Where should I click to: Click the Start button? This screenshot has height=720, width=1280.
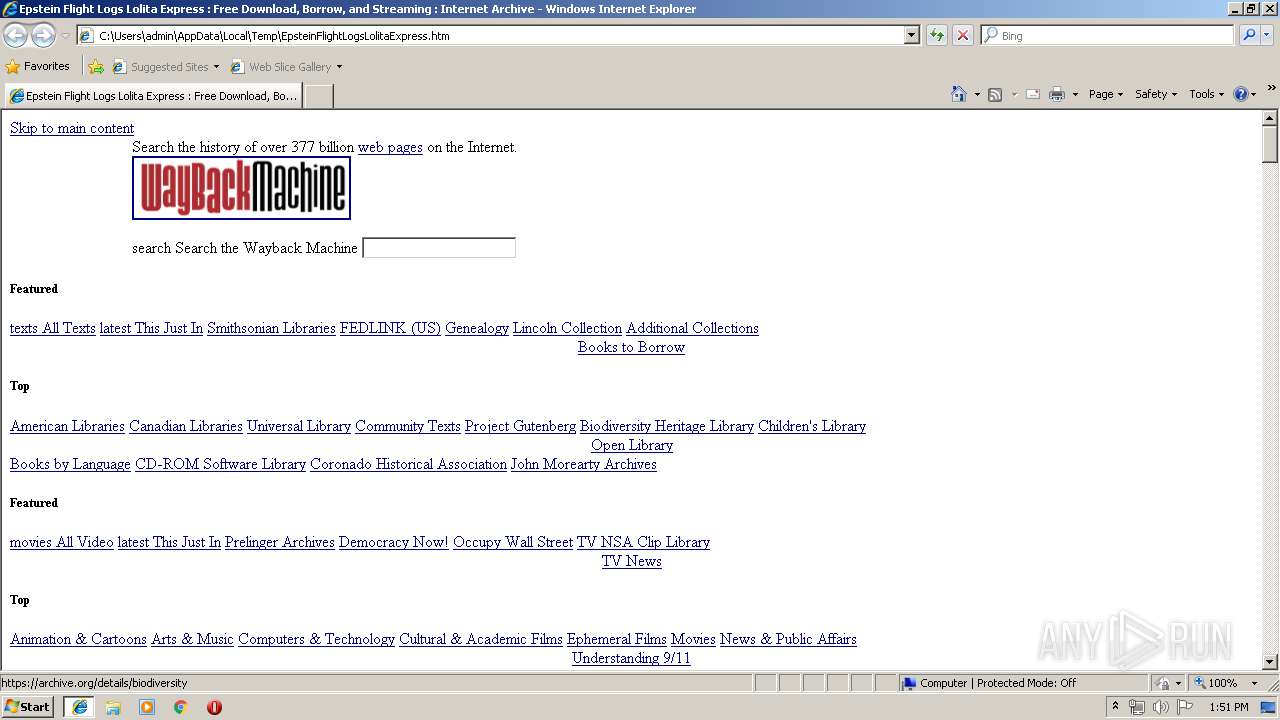coord(27,707)
